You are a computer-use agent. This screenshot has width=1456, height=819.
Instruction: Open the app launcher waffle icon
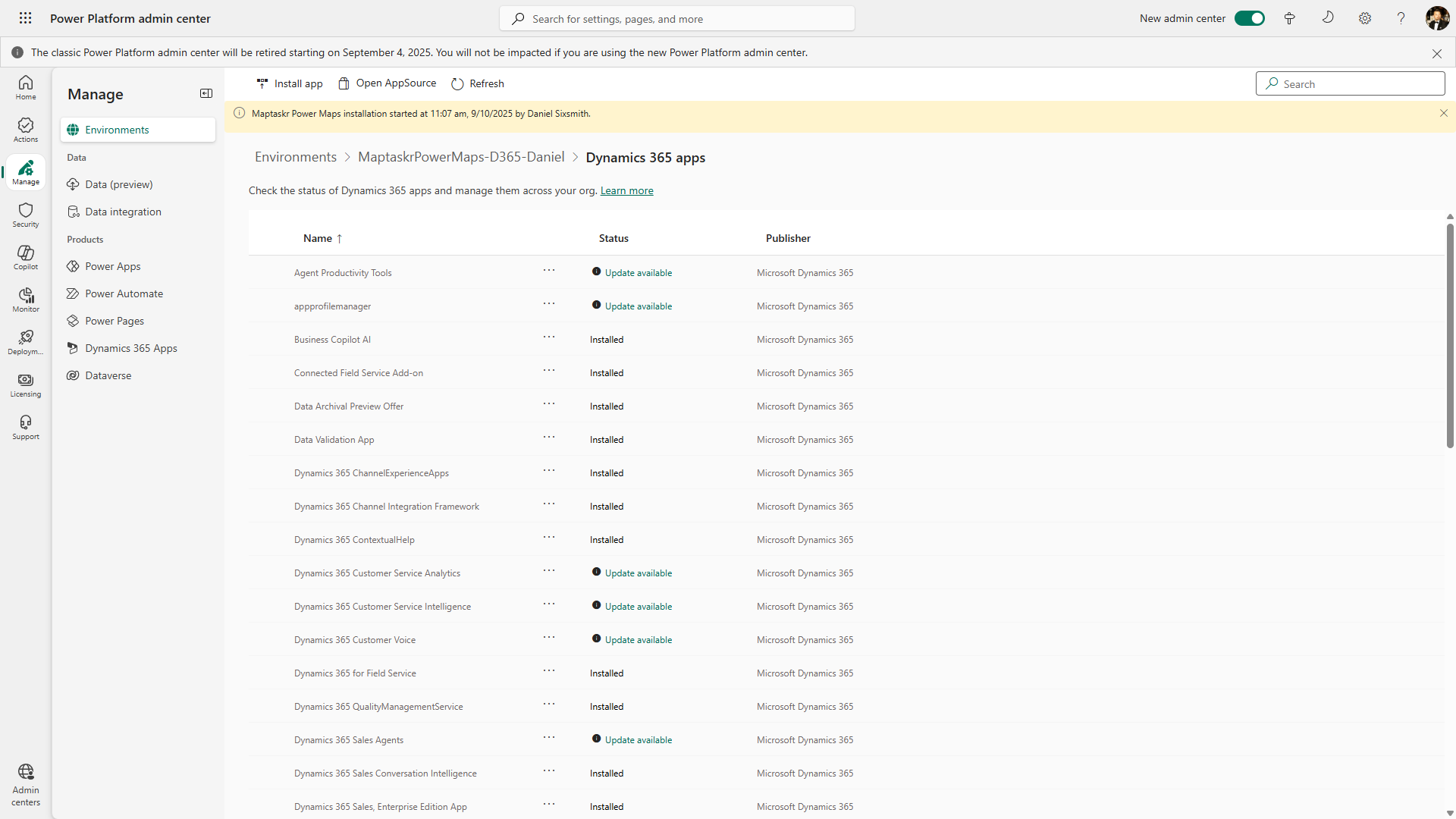click(25, 18)
